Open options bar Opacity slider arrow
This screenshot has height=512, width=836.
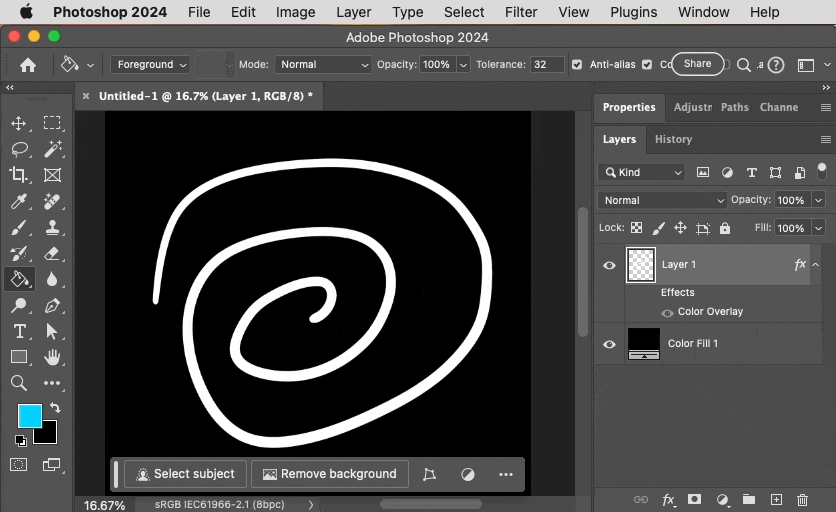(463, 65)
